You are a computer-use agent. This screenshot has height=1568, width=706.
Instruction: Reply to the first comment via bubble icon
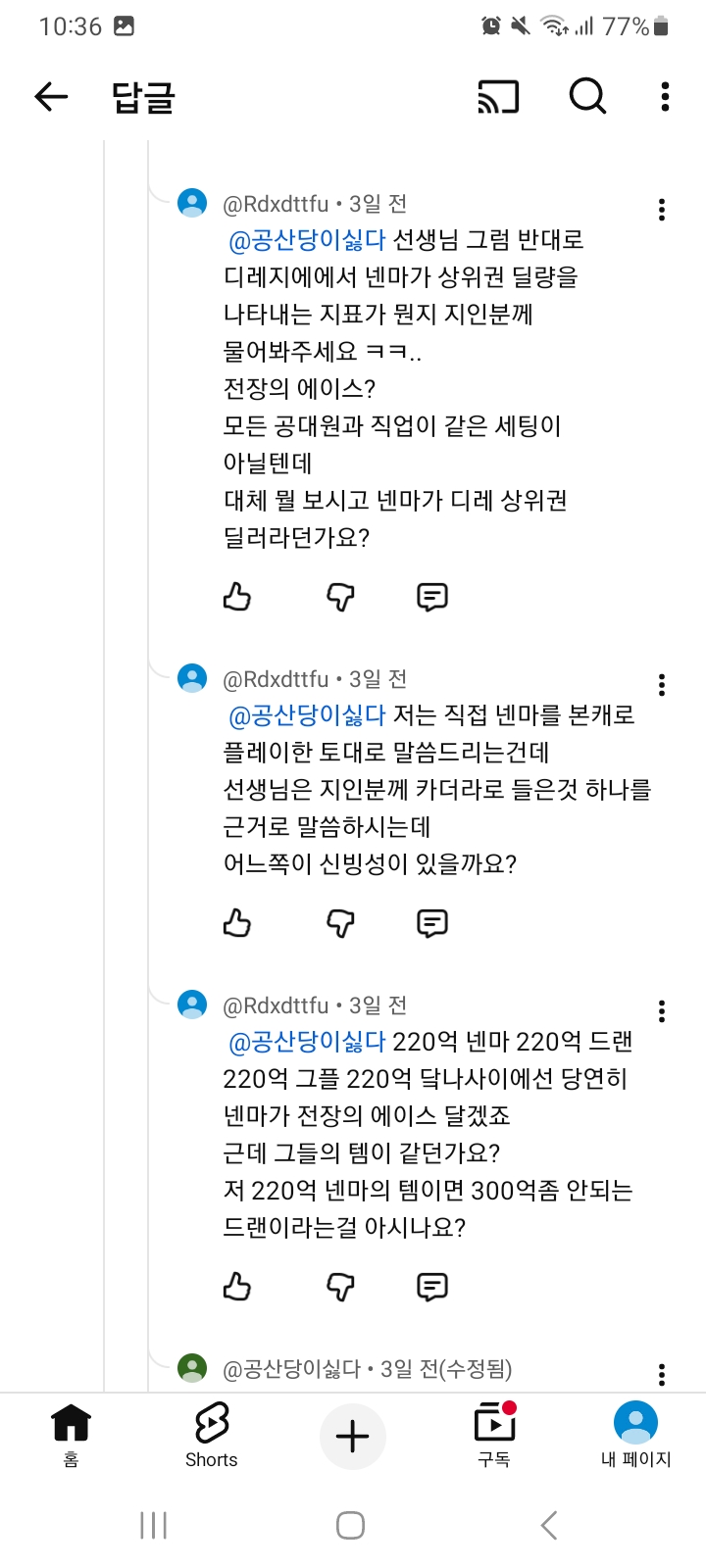coord(432,597)
